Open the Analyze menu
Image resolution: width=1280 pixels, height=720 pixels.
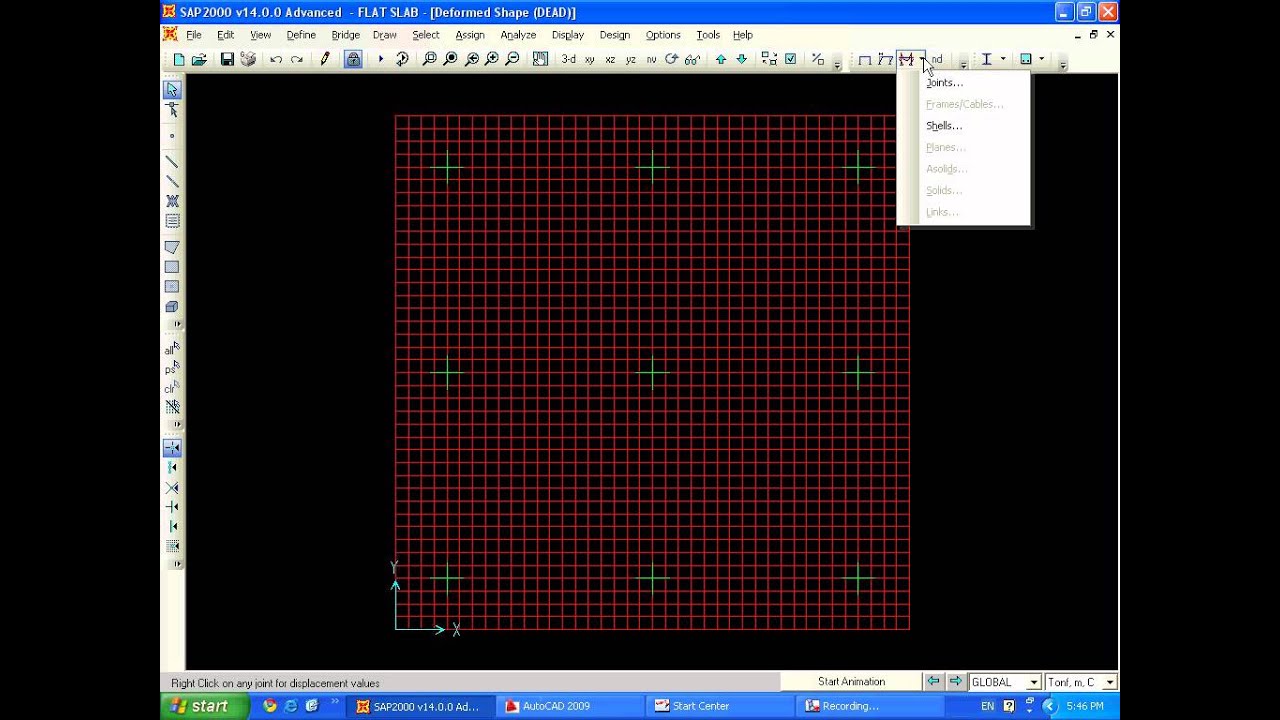[x=518, y=35]
